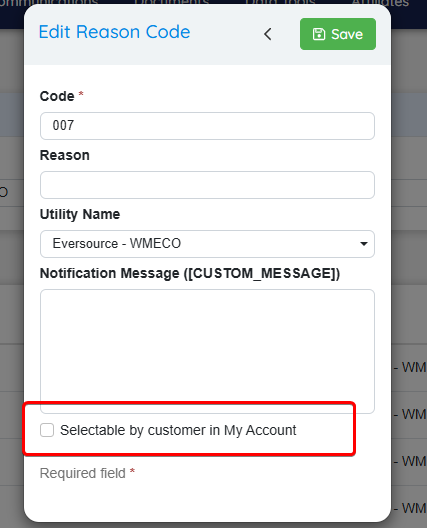Click the 'Selectable by customer in My Account' label
The width and height of the screenshot is (427, 528).
pyautogui.click(x=178, y=430)
